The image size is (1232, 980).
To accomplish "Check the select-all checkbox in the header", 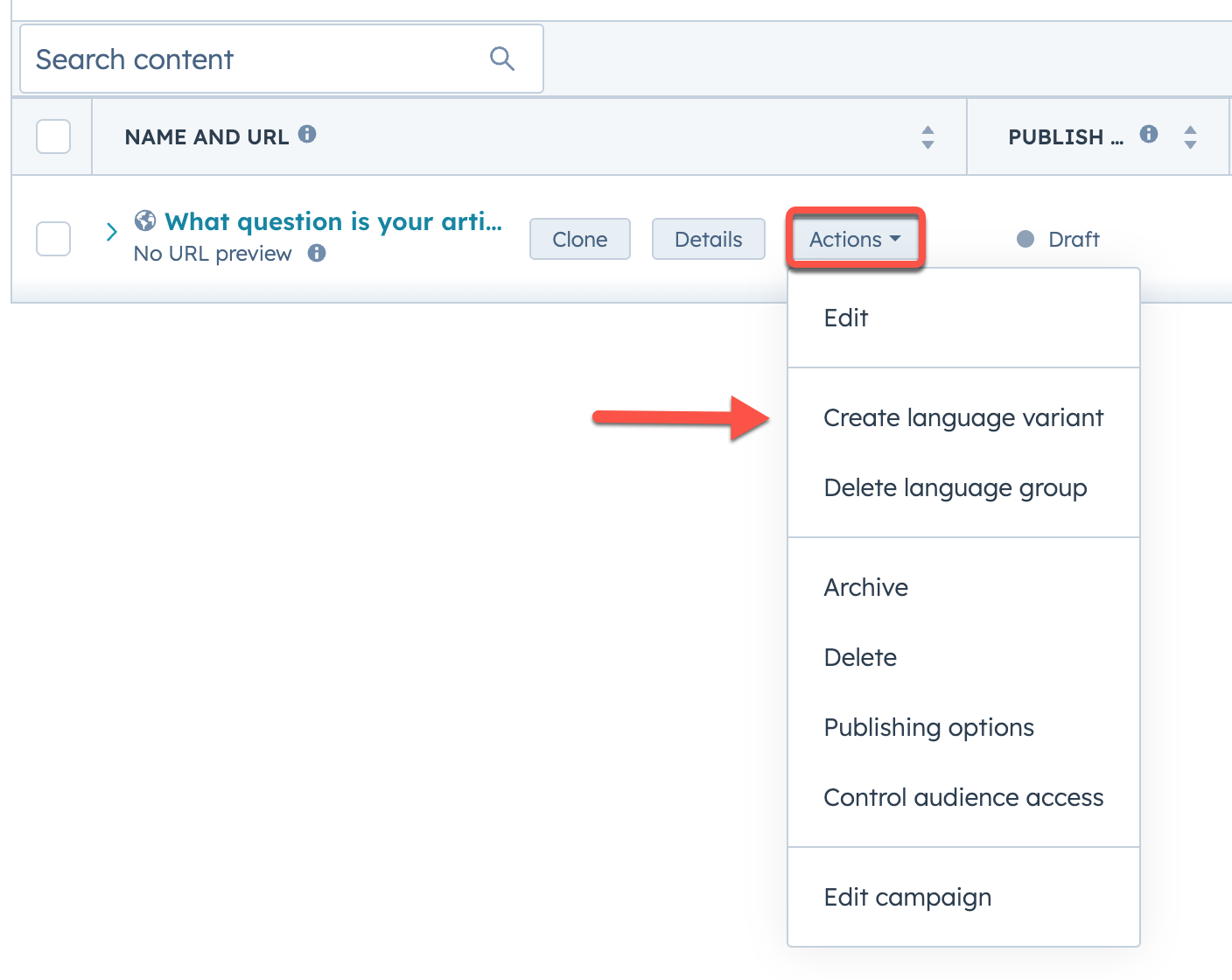I will point(52,136).
